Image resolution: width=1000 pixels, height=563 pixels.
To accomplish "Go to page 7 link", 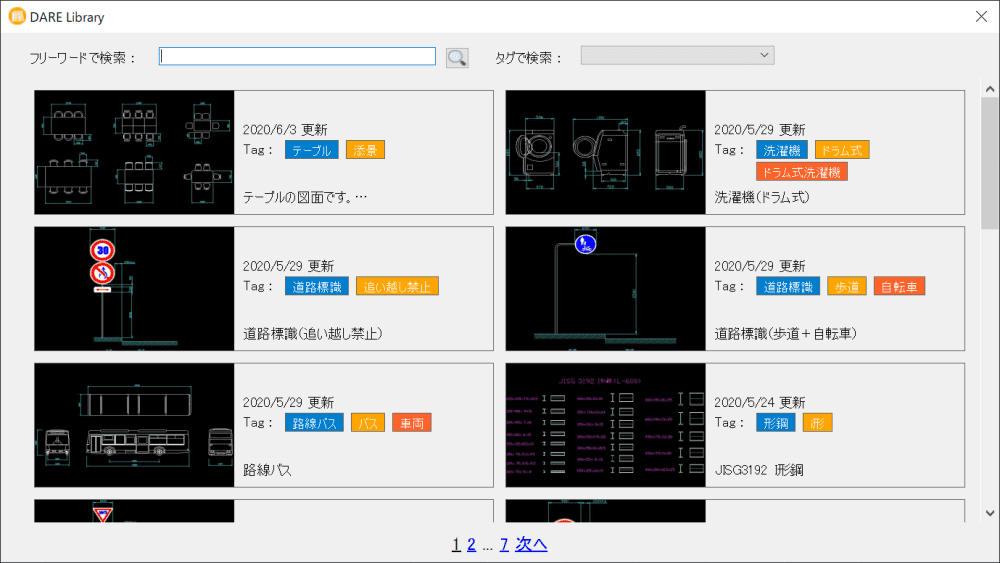I will [x=504, y=544].
